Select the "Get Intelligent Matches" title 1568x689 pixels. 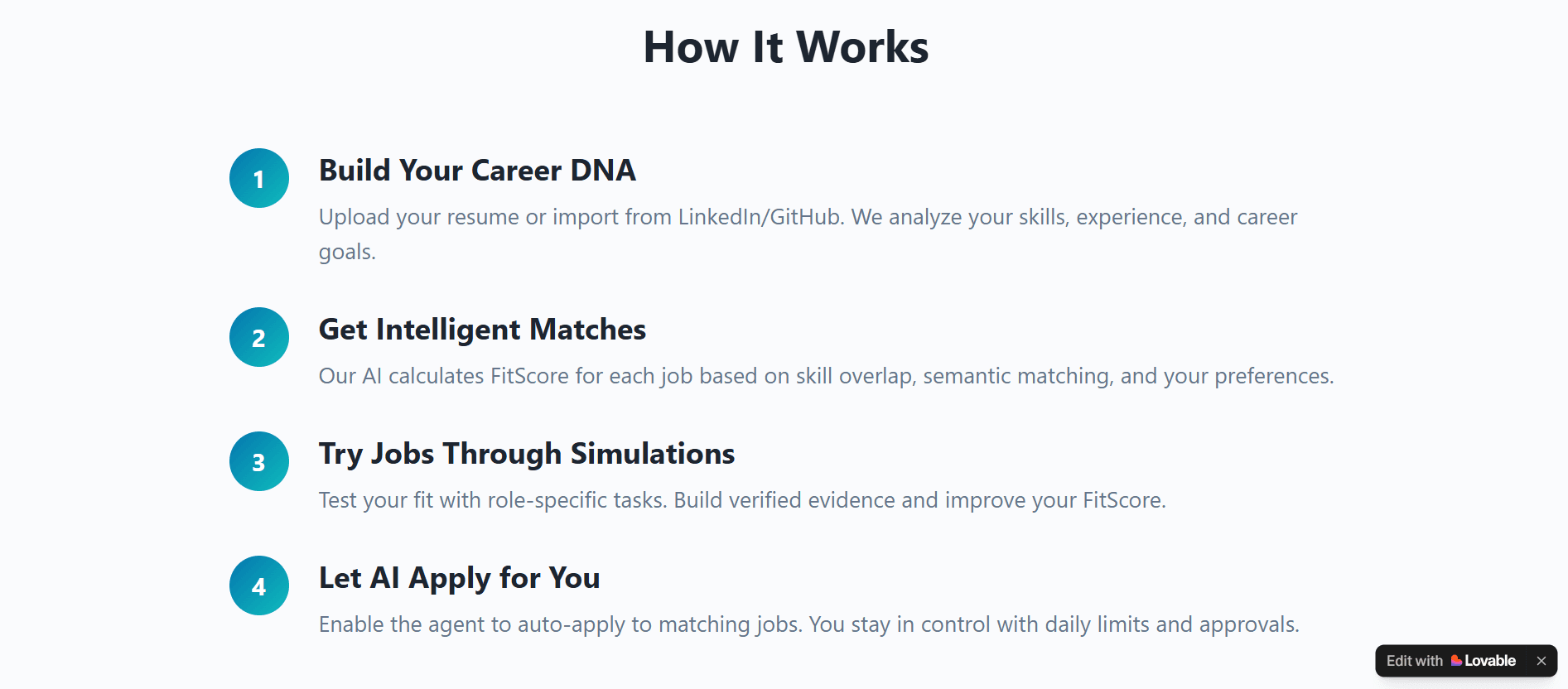(x=482, y=330)
